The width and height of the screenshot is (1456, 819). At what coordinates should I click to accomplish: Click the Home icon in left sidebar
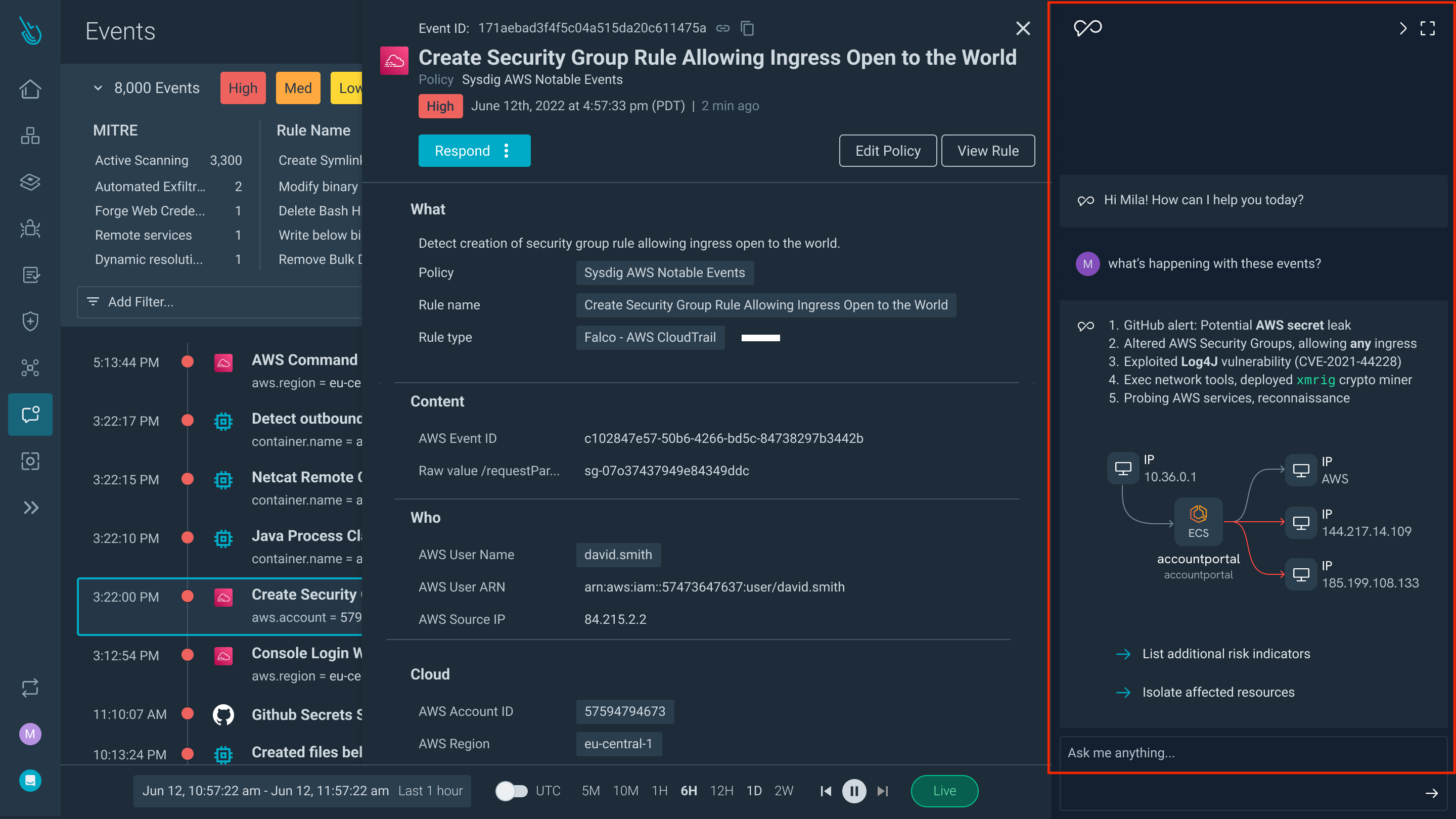point(30,89)
